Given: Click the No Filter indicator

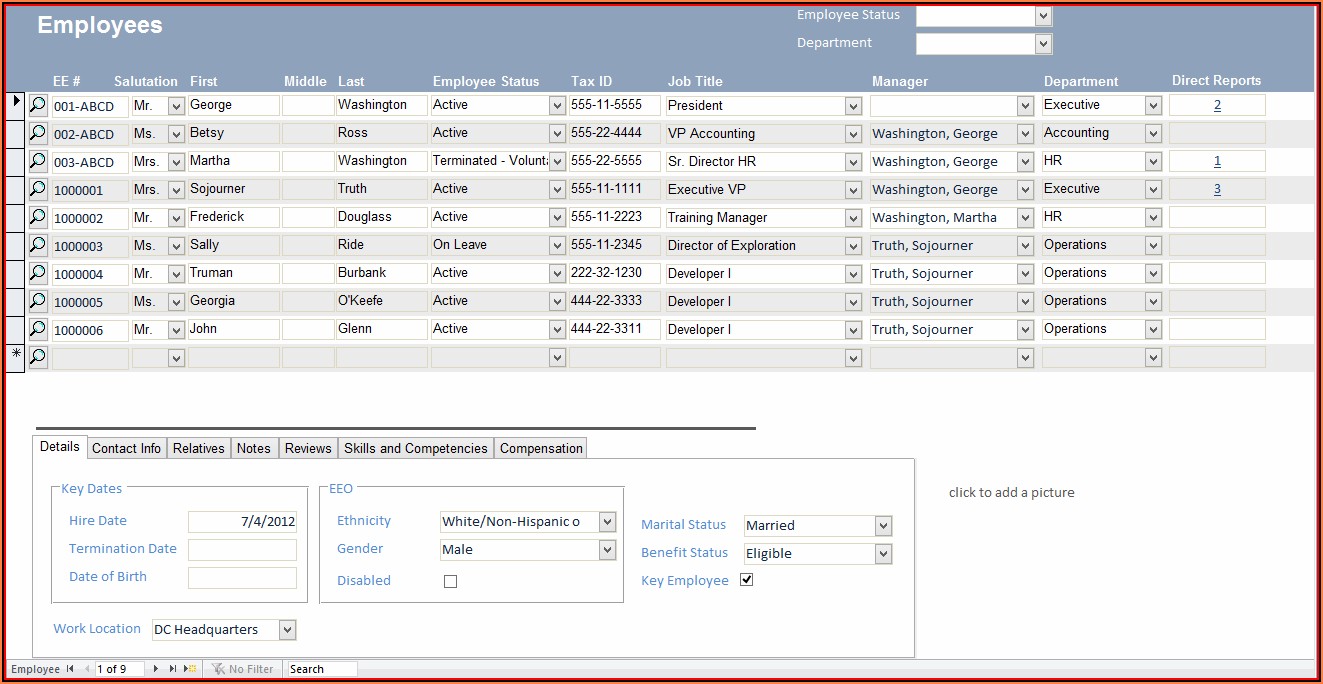Looking at the screenshot, I should [x=242, y=669].
